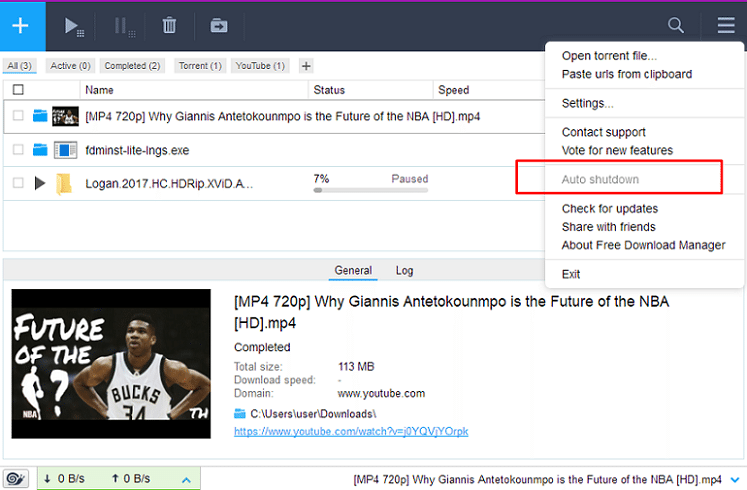Image resolution: width=747 pixels, height=490 pixels.
Task: Switch to the General details tab
Action: pyautogui.click(x=353, y=270)
